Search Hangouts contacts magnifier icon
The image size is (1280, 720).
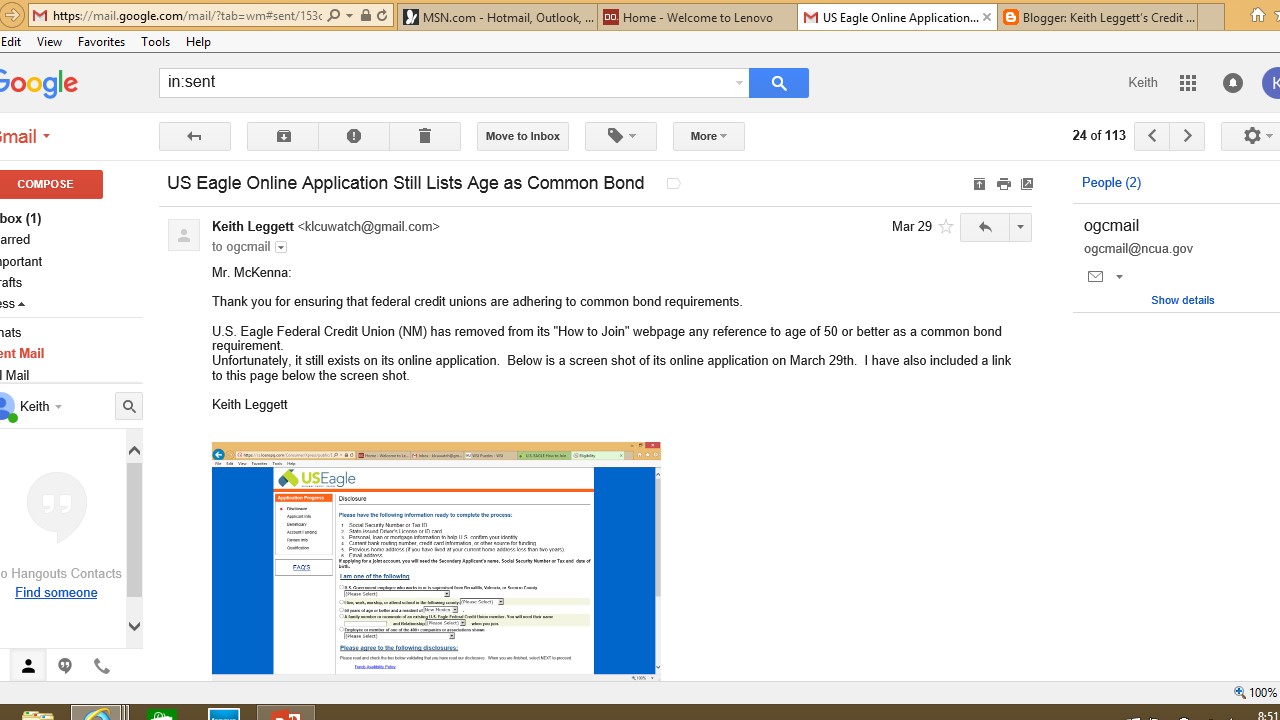(x=128, y=406)
